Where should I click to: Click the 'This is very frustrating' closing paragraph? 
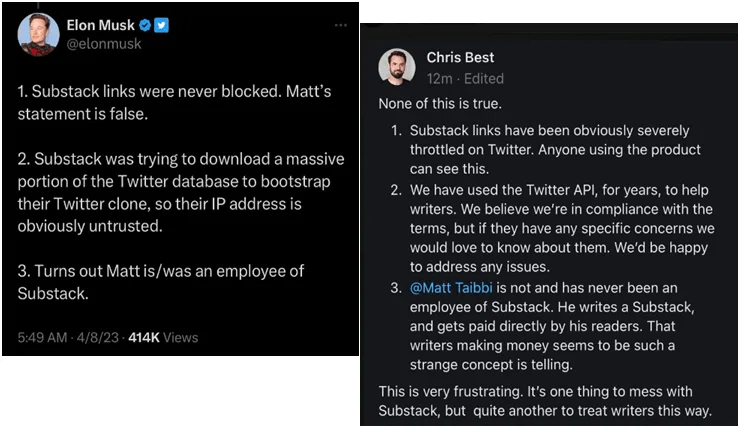545,401
